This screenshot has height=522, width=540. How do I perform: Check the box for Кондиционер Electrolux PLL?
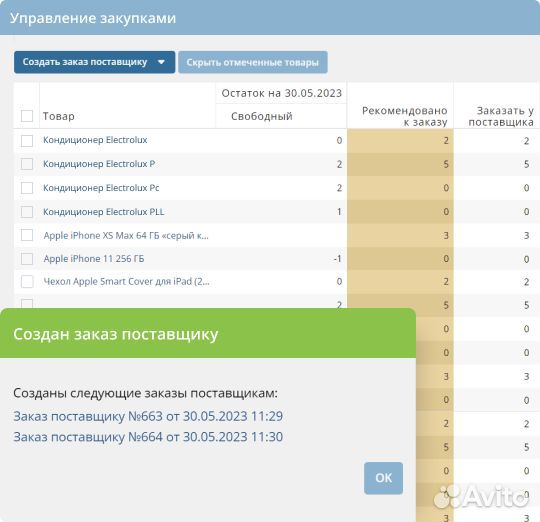[27, 212]
